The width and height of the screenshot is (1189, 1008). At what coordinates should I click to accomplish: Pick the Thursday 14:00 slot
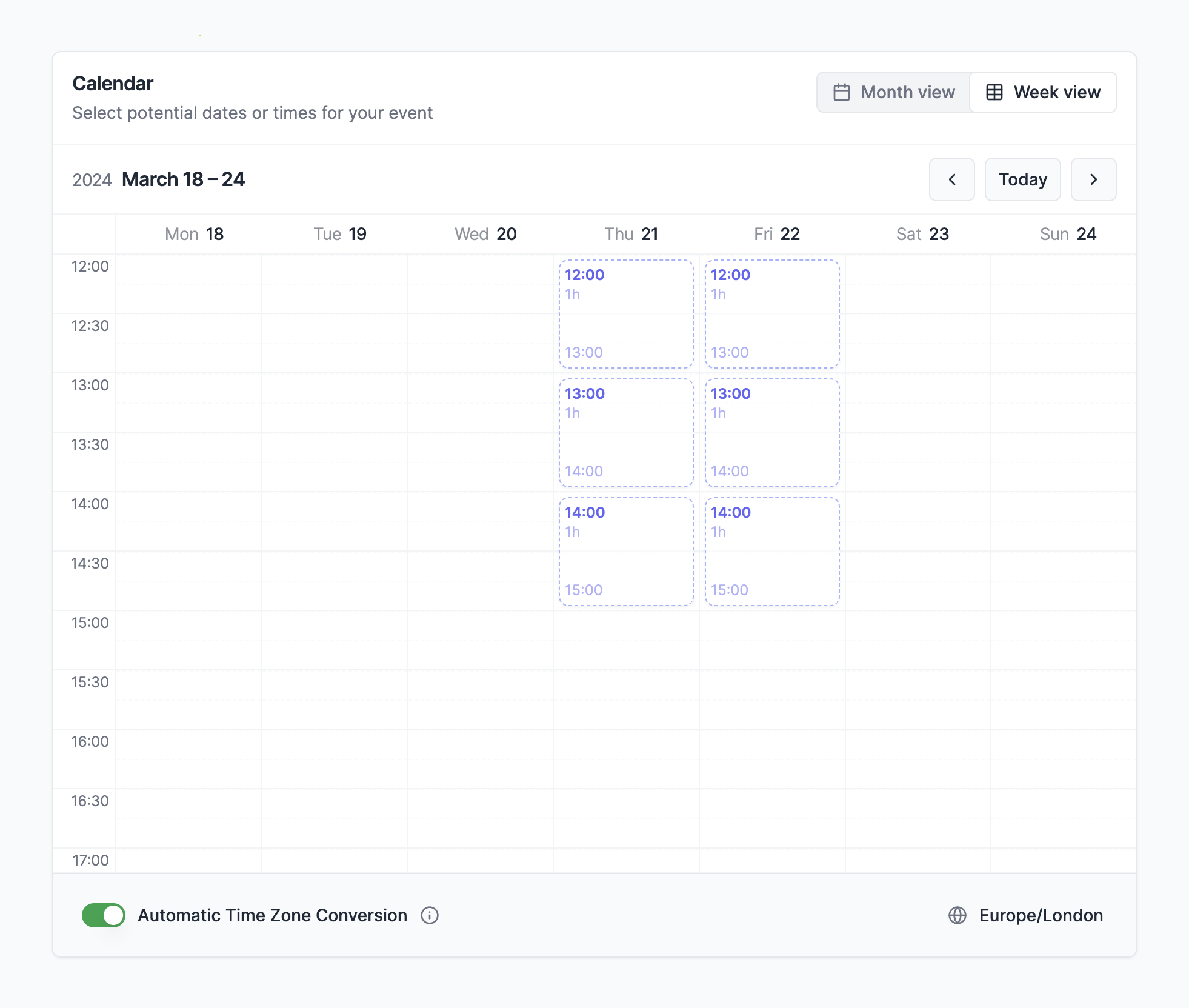626,552
